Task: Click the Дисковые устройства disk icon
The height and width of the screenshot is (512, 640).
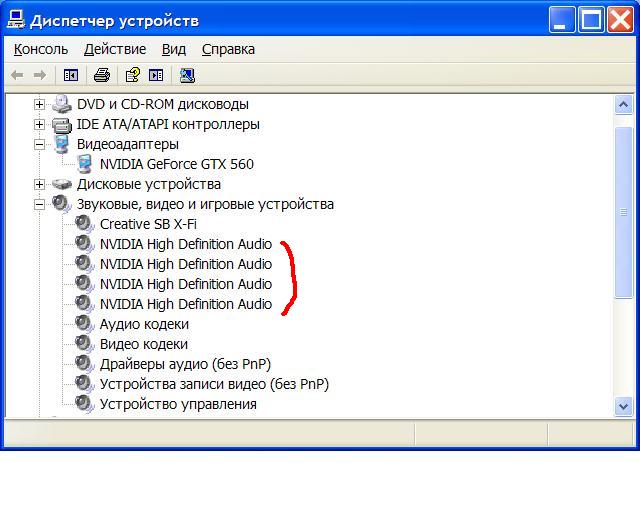Action: click(62, 184)
